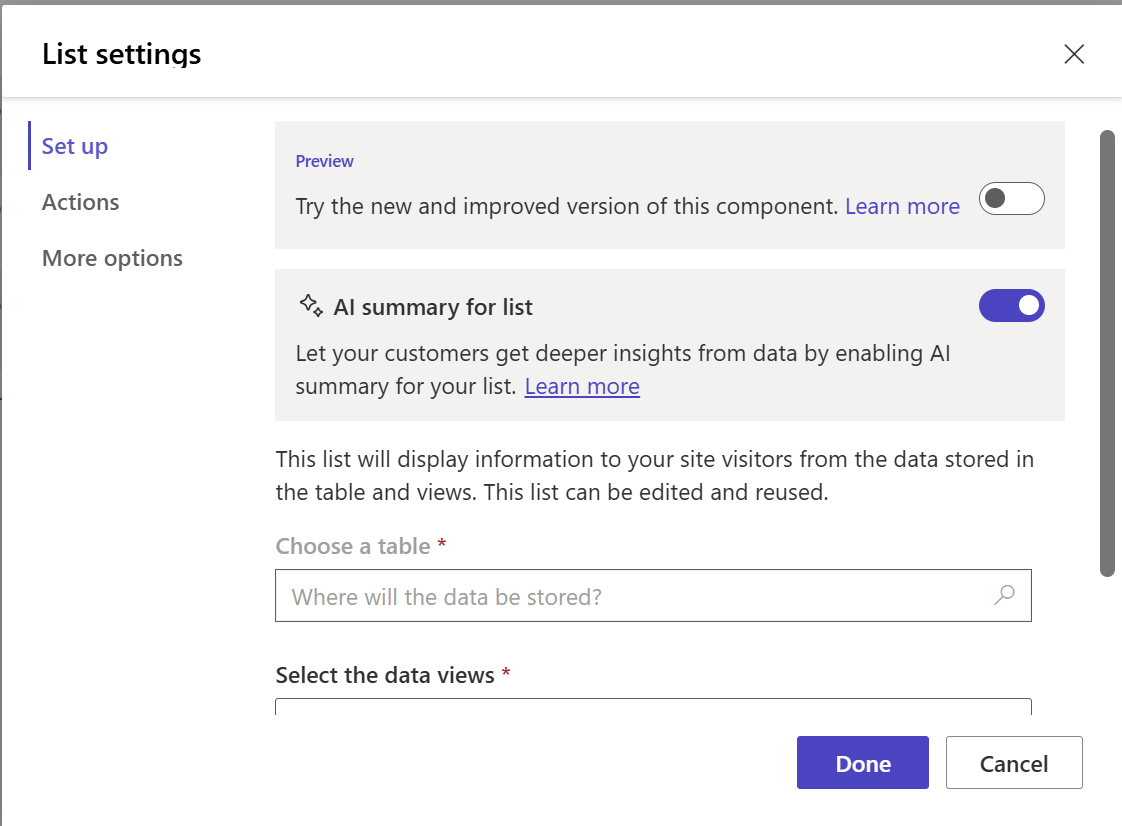Click the Choose a table label
Viewport: 1122px width, 826px height.
[x=353, y=546]
